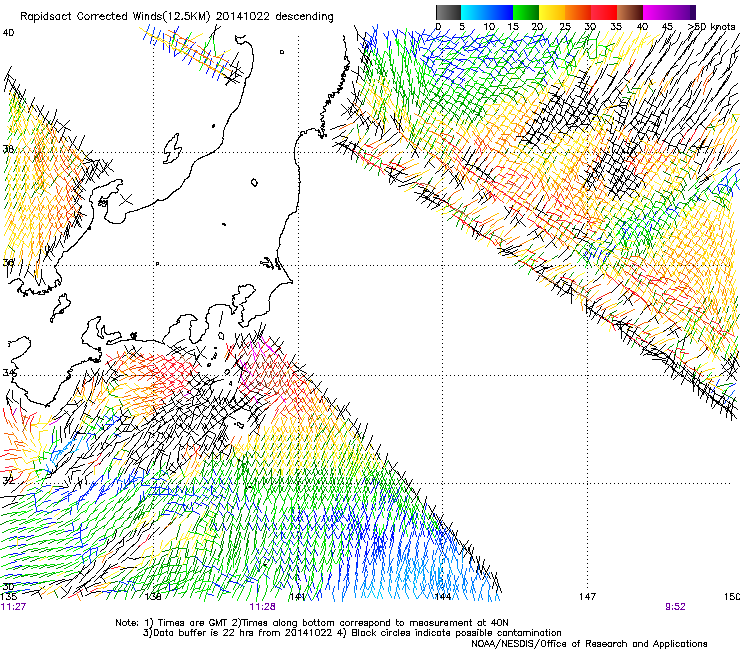Click the longitude label '144'

(443, 597)
